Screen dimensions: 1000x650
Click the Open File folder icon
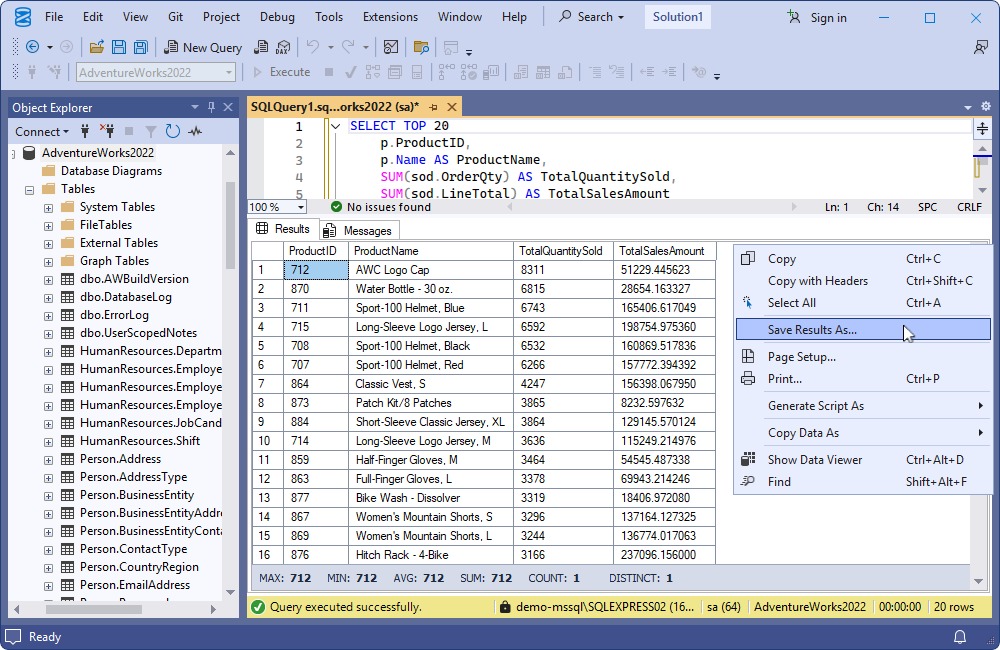(96, 47)
